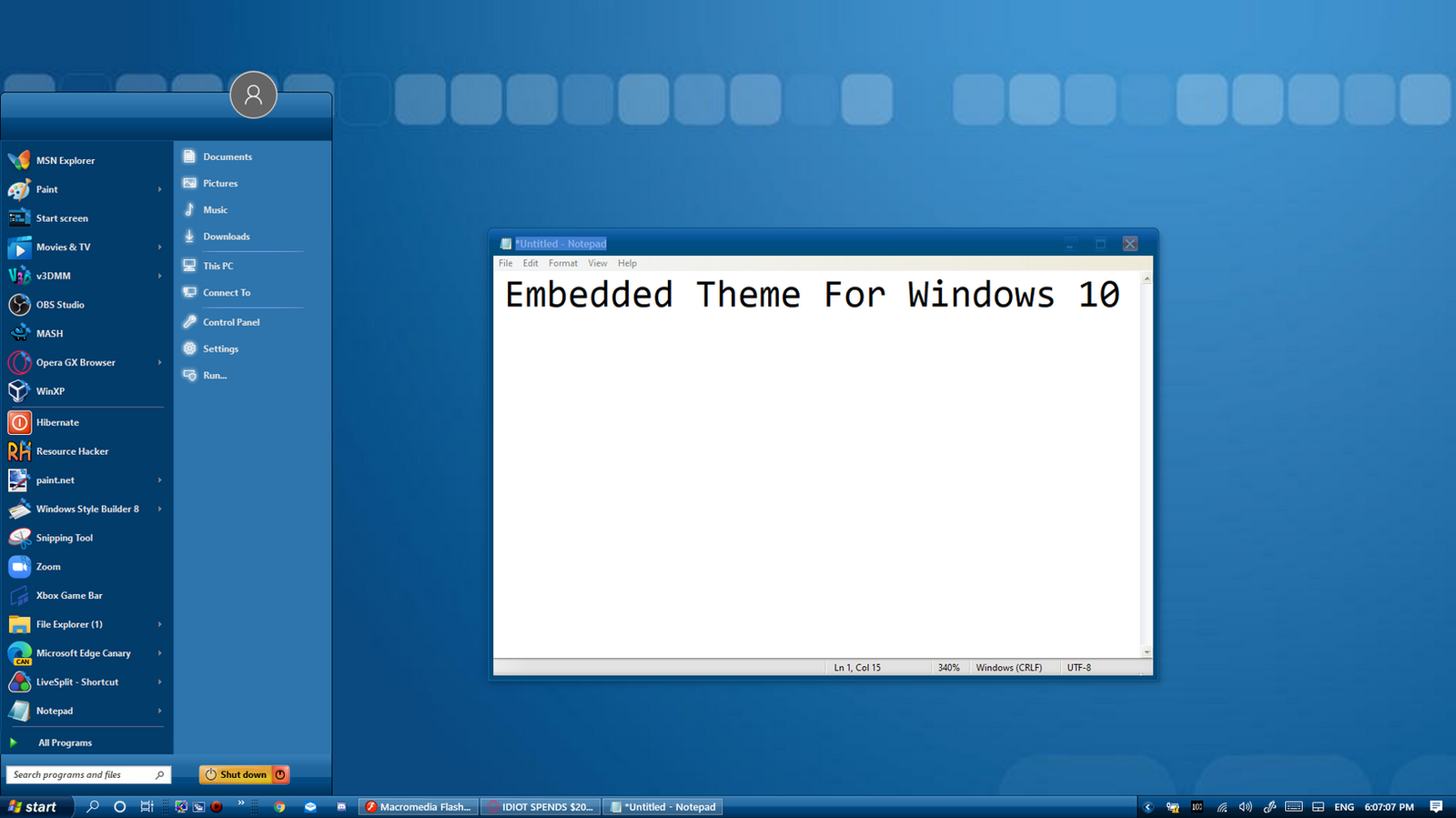
Task: Click the red power icon beside Shut down
Action: point(280,774)
